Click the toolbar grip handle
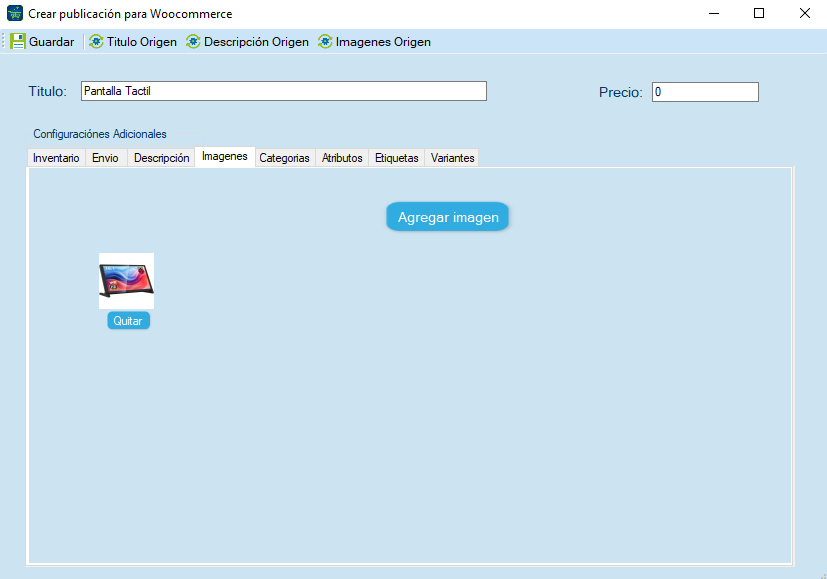The height and width of the screenshot is (579, 827). 4,42
